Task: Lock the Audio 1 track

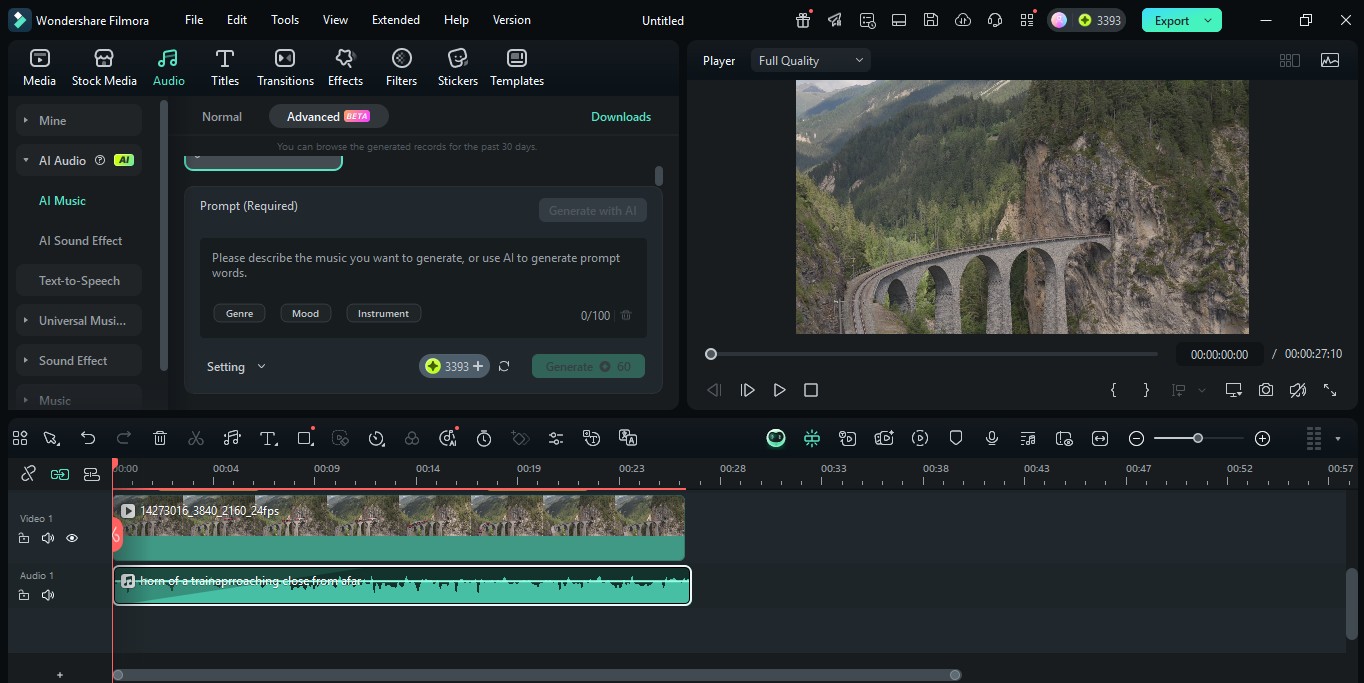Action: (x=24, y=595)
